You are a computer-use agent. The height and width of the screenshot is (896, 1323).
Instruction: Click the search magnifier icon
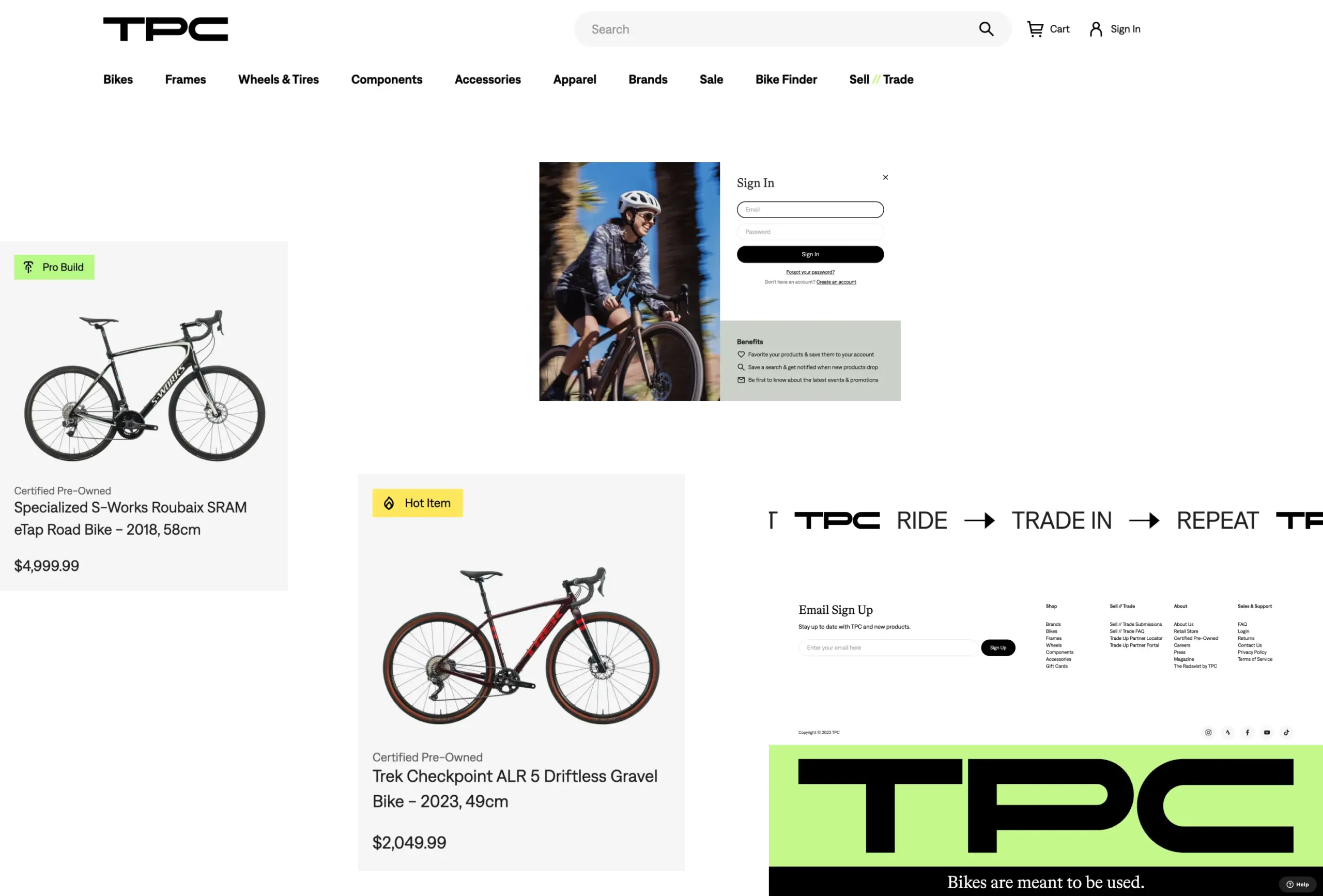pyautogui.click(x=986, y=28)
